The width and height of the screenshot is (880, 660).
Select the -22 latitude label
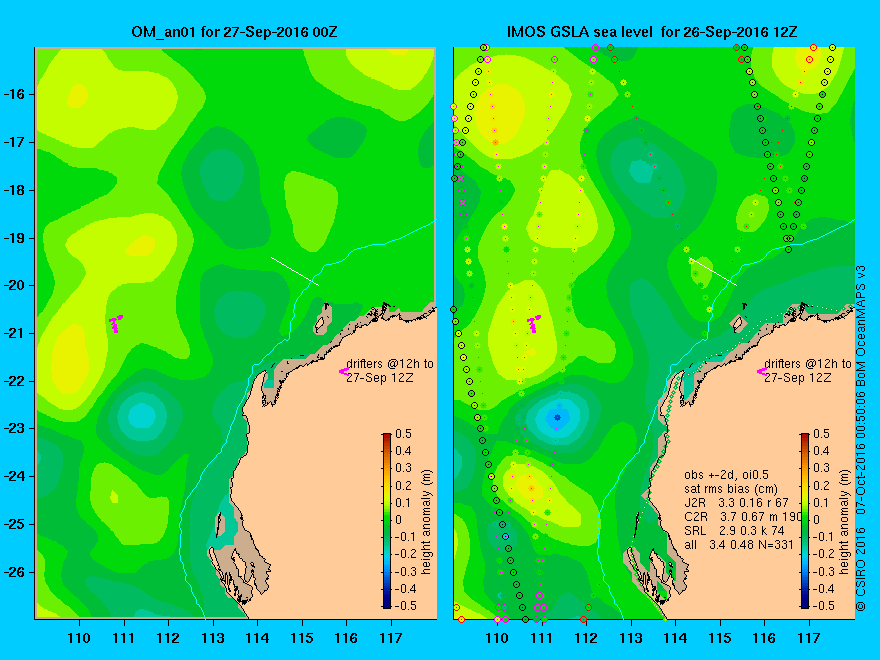16,381
